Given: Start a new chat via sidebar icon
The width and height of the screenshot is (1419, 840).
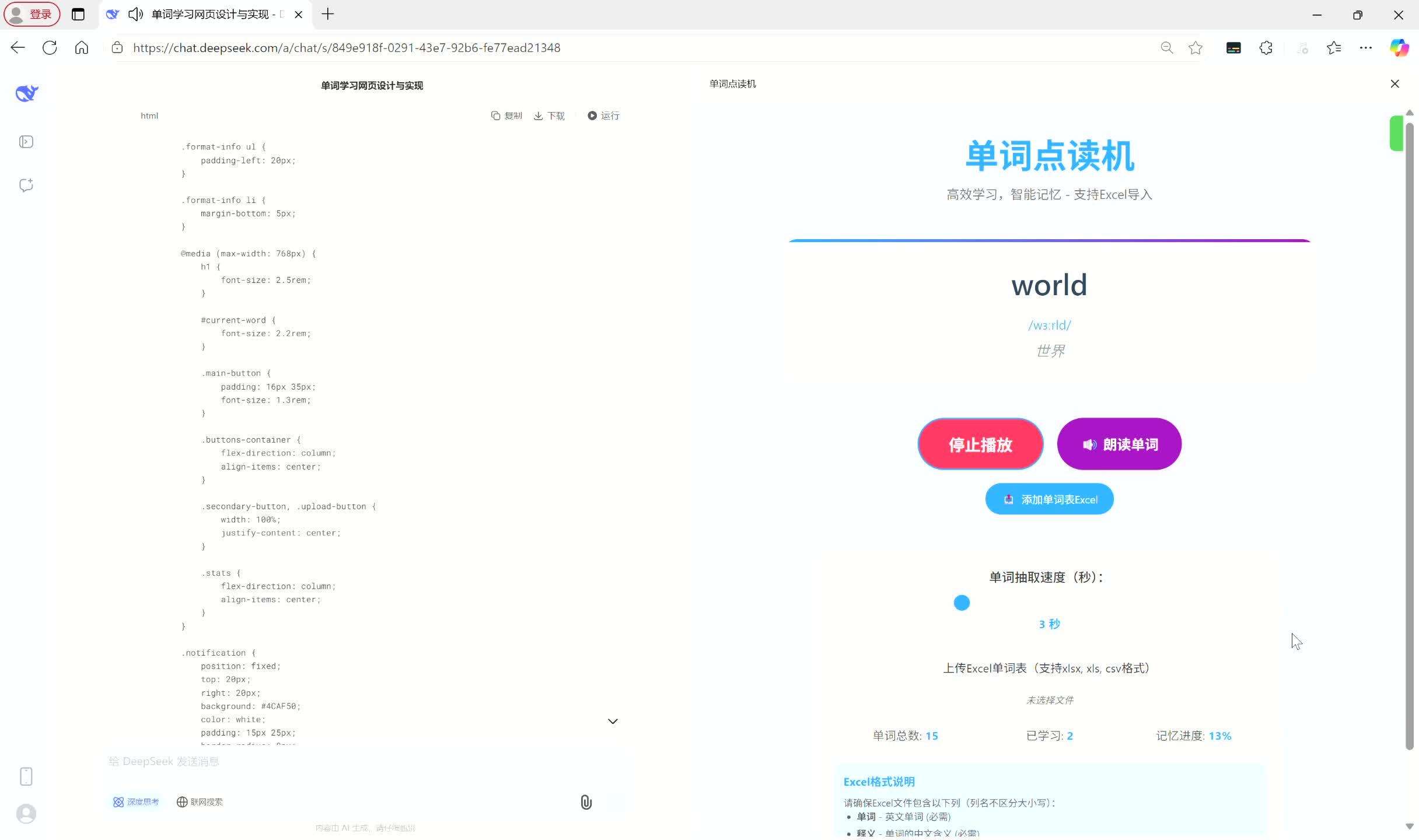Looking at the screenshot, I should click(26, 185).
